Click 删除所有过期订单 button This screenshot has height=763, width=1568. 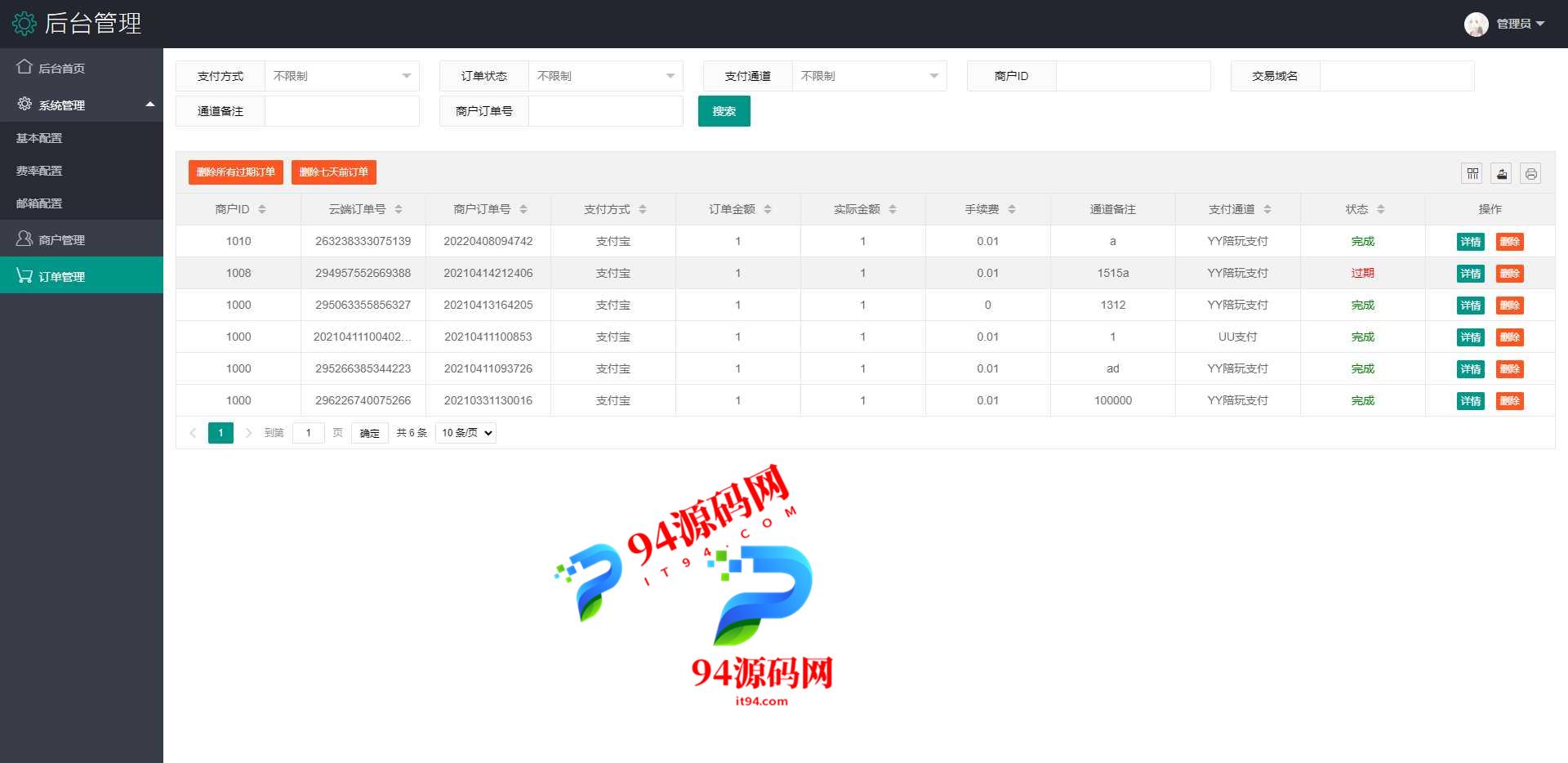(235, 172)
